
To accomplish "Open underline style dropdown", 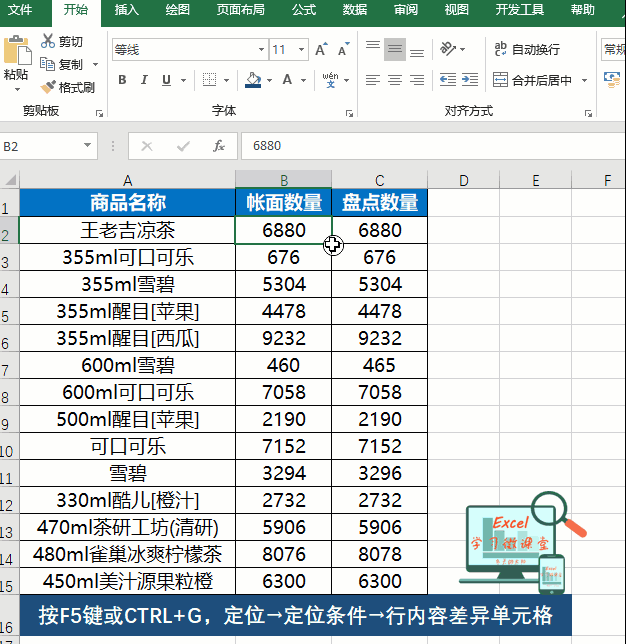I will point(183,80).
